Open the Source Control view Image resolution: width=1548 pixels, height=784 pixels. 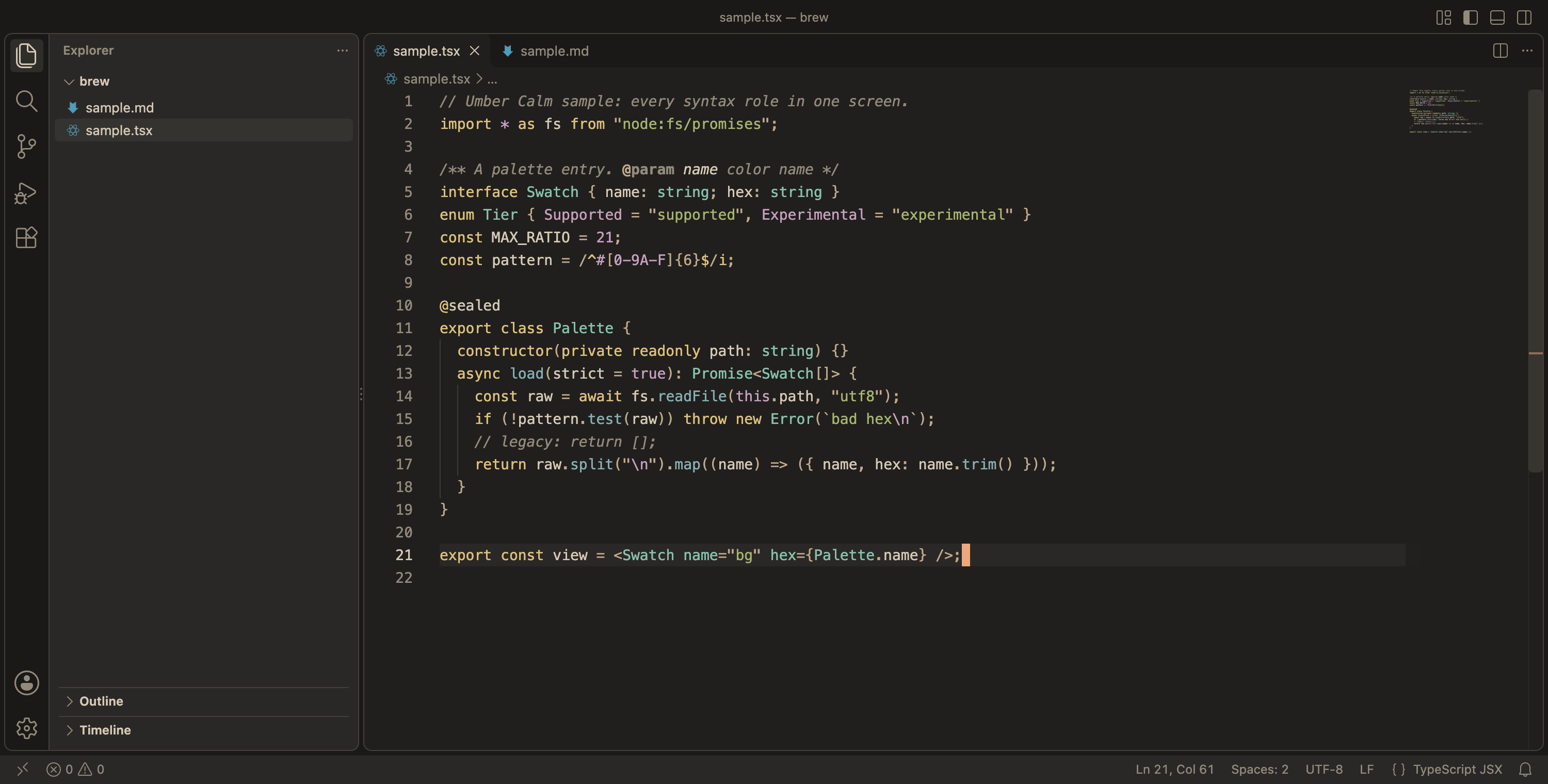(x=26, y=146)
